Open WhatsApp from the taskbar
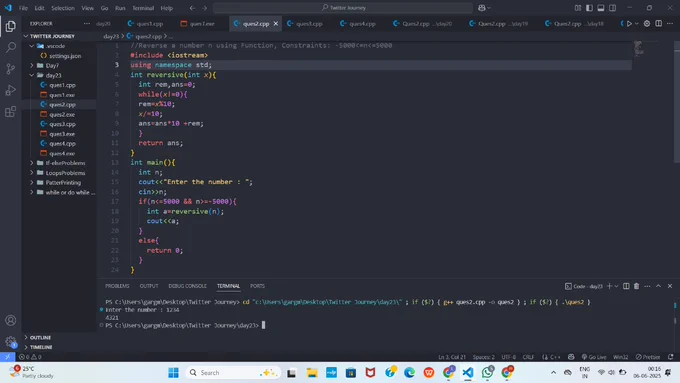 487,372
